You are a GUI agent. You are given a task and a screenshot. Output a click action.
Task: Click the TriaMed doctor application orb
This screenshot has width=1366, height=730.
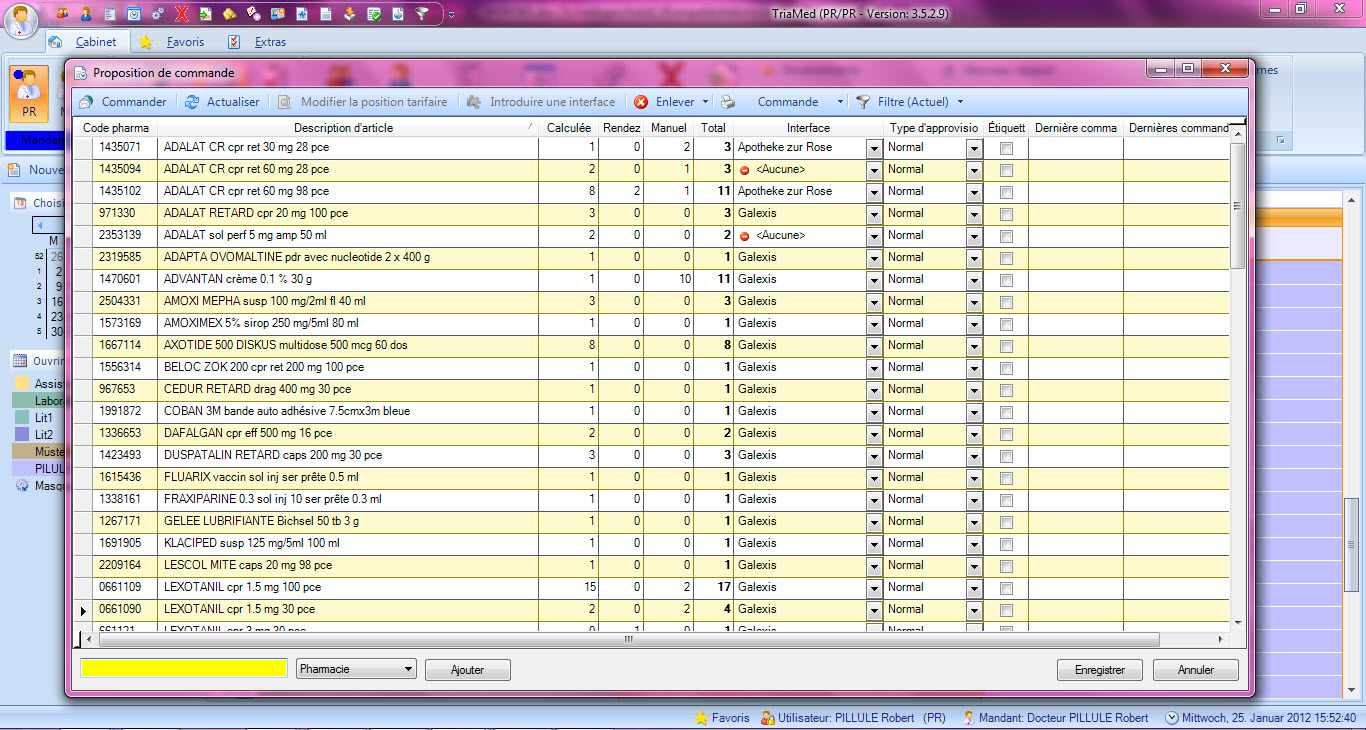tap(22, 20)
